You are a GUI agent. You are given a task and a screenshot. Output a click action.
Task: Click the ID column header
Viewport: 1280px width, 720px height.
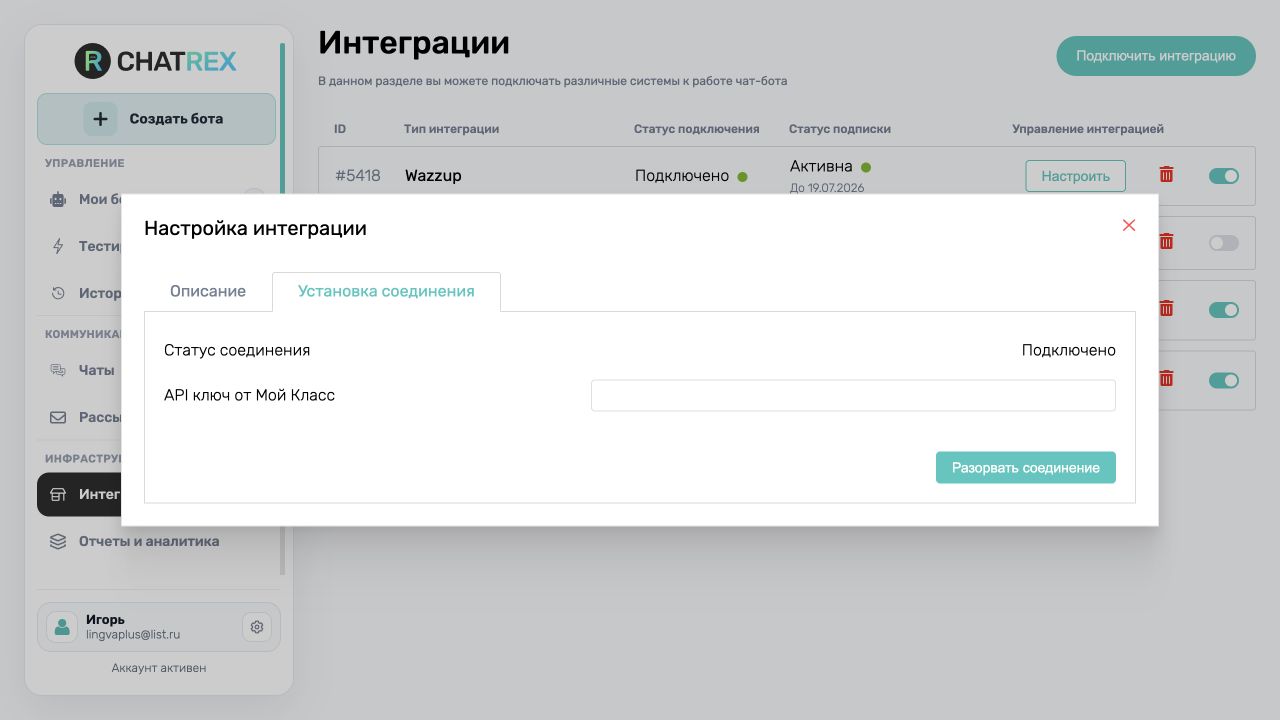coord(340,129)
